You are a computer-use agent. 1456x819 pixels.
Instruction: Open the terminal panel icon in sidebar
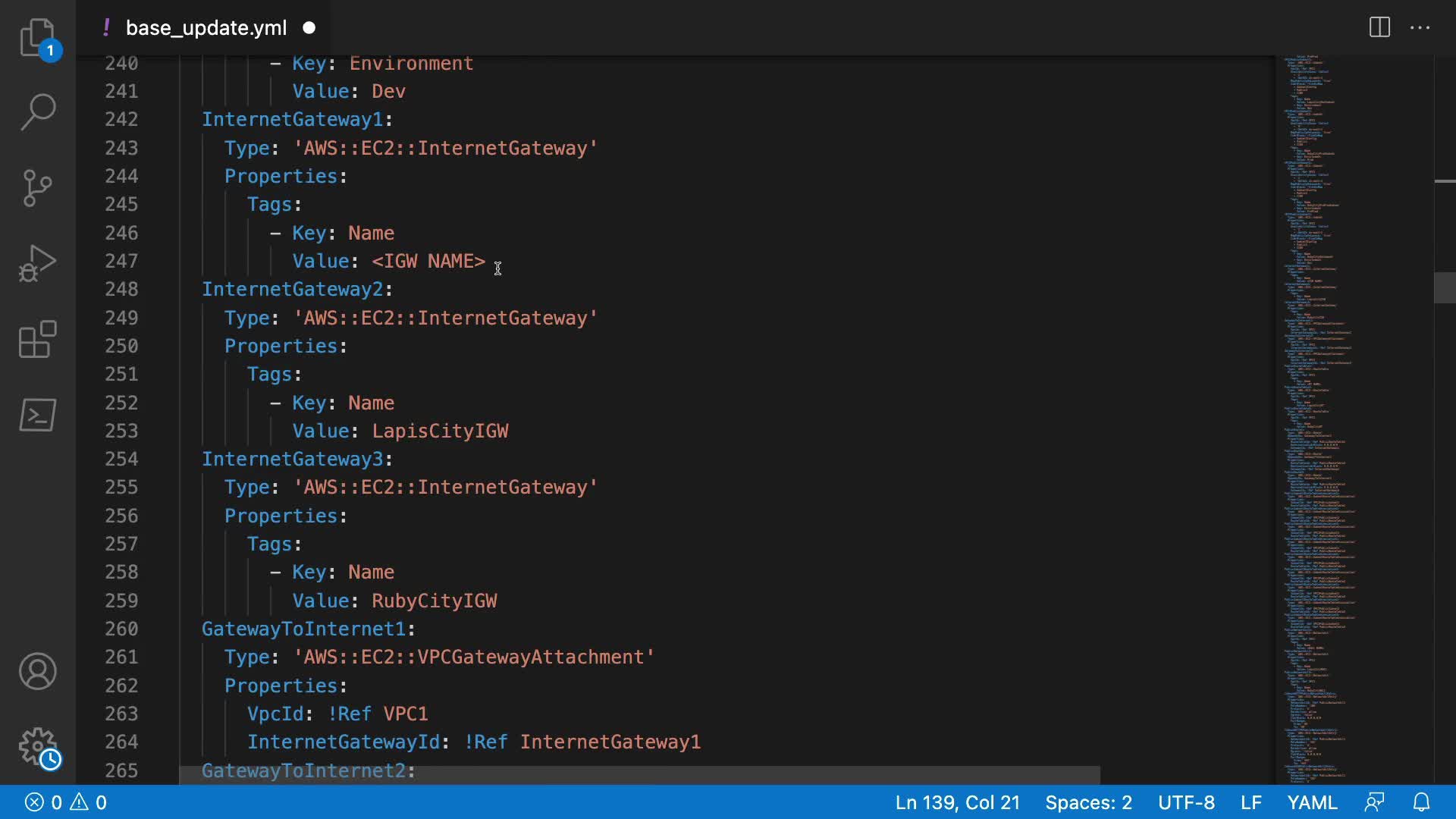coord(37,415)
